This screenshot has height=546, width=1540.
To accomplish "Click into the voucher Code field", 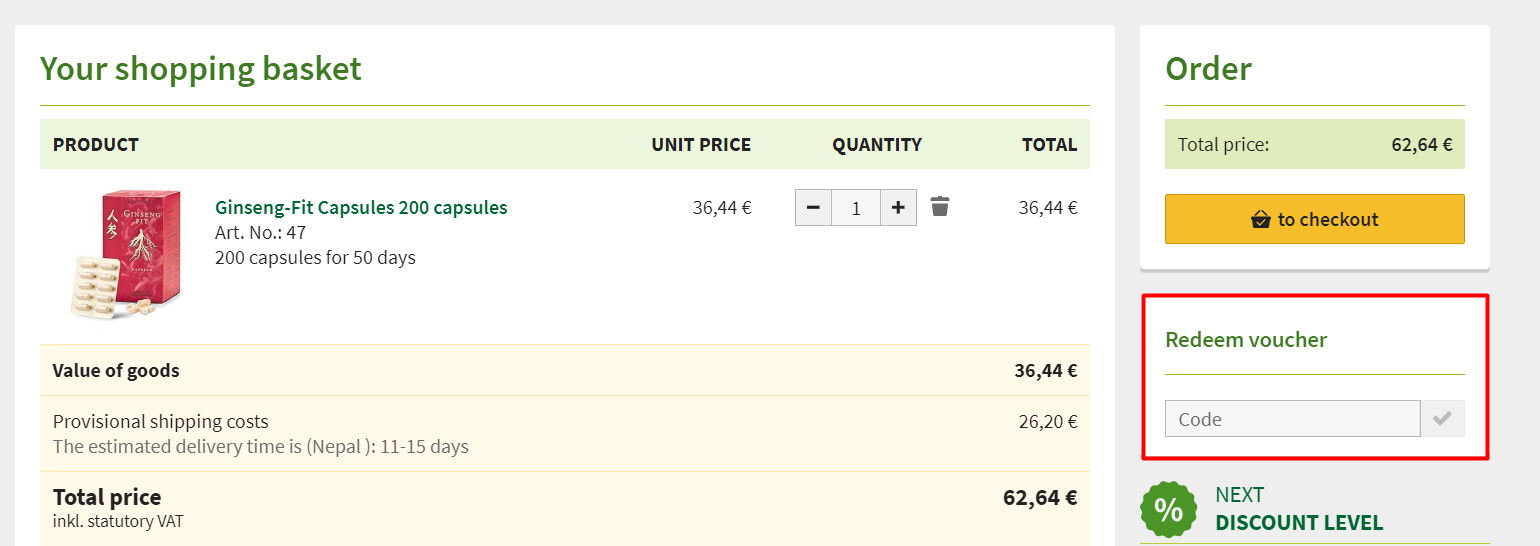I will [1292, 418].
